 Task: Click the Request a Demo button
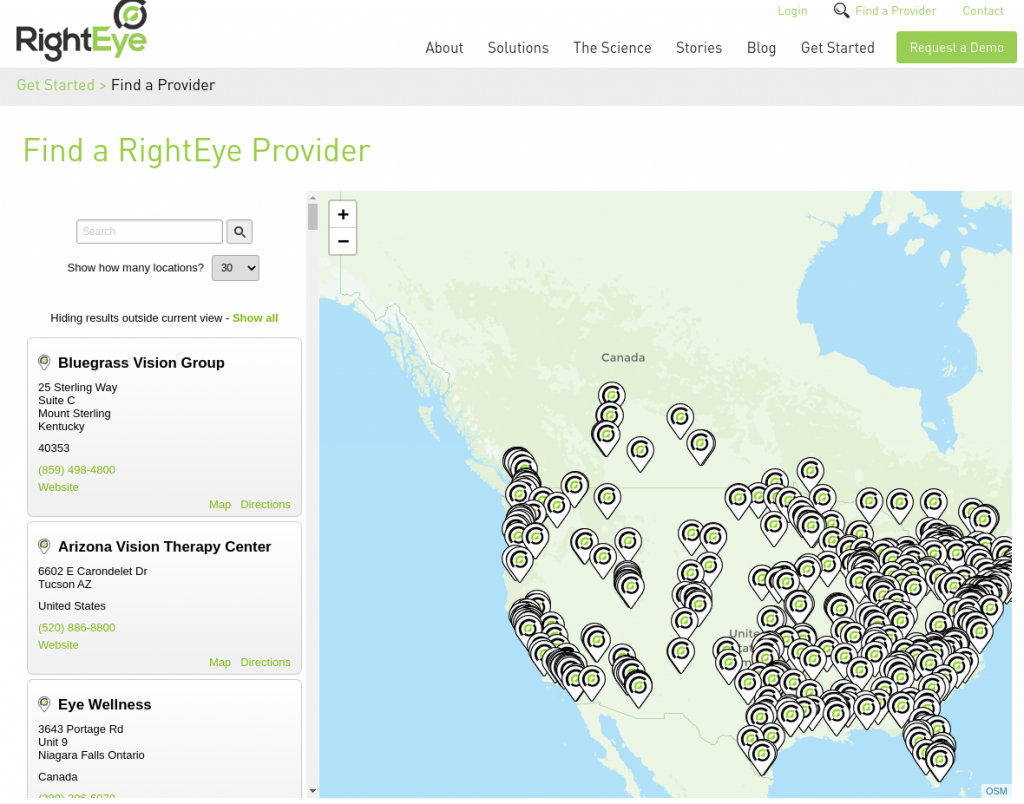[x=956, y=48]
